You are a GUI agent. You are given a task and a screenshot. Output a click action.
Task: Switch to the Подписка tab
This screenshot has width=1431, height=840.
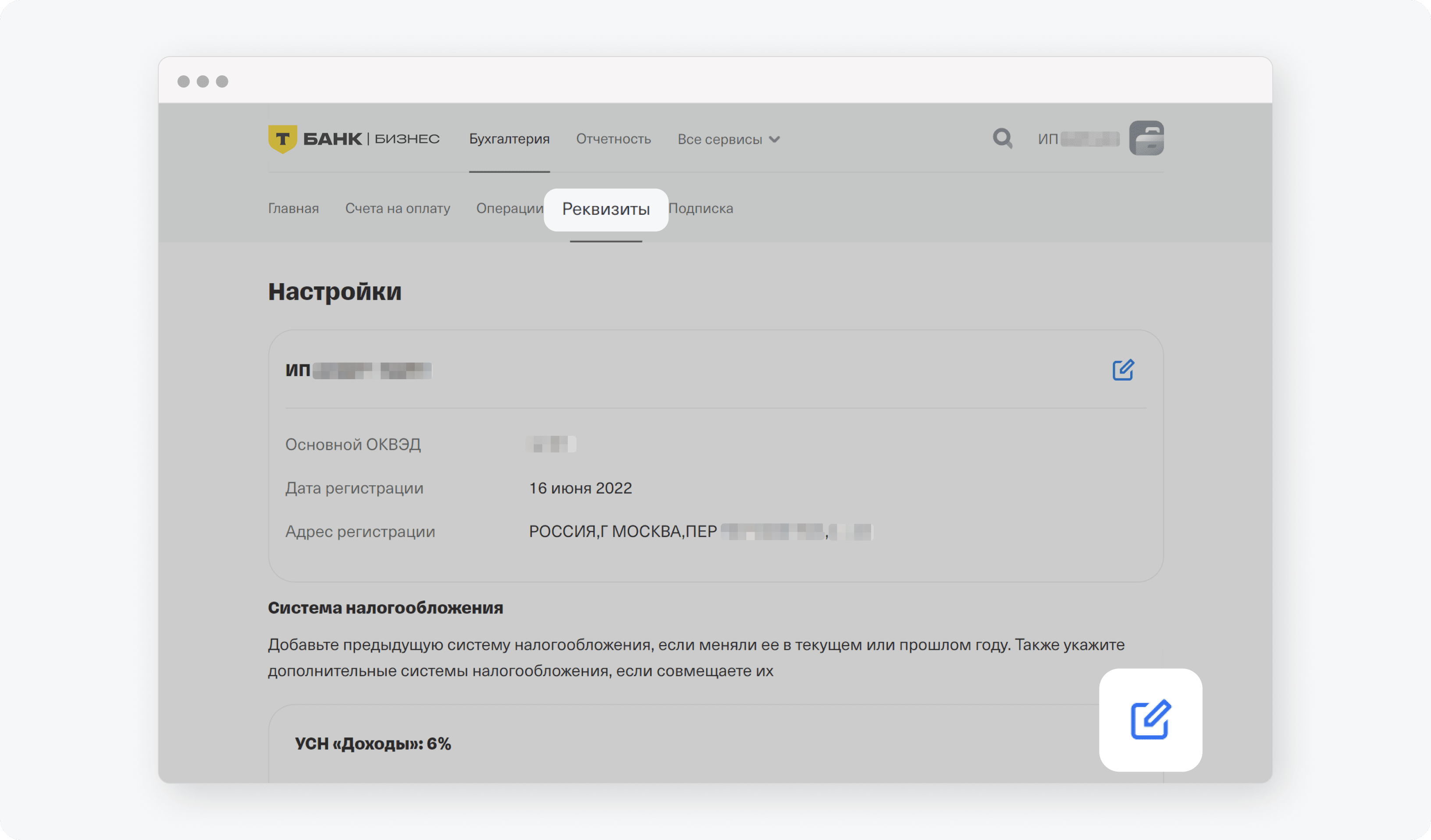[x=701, y=208]
